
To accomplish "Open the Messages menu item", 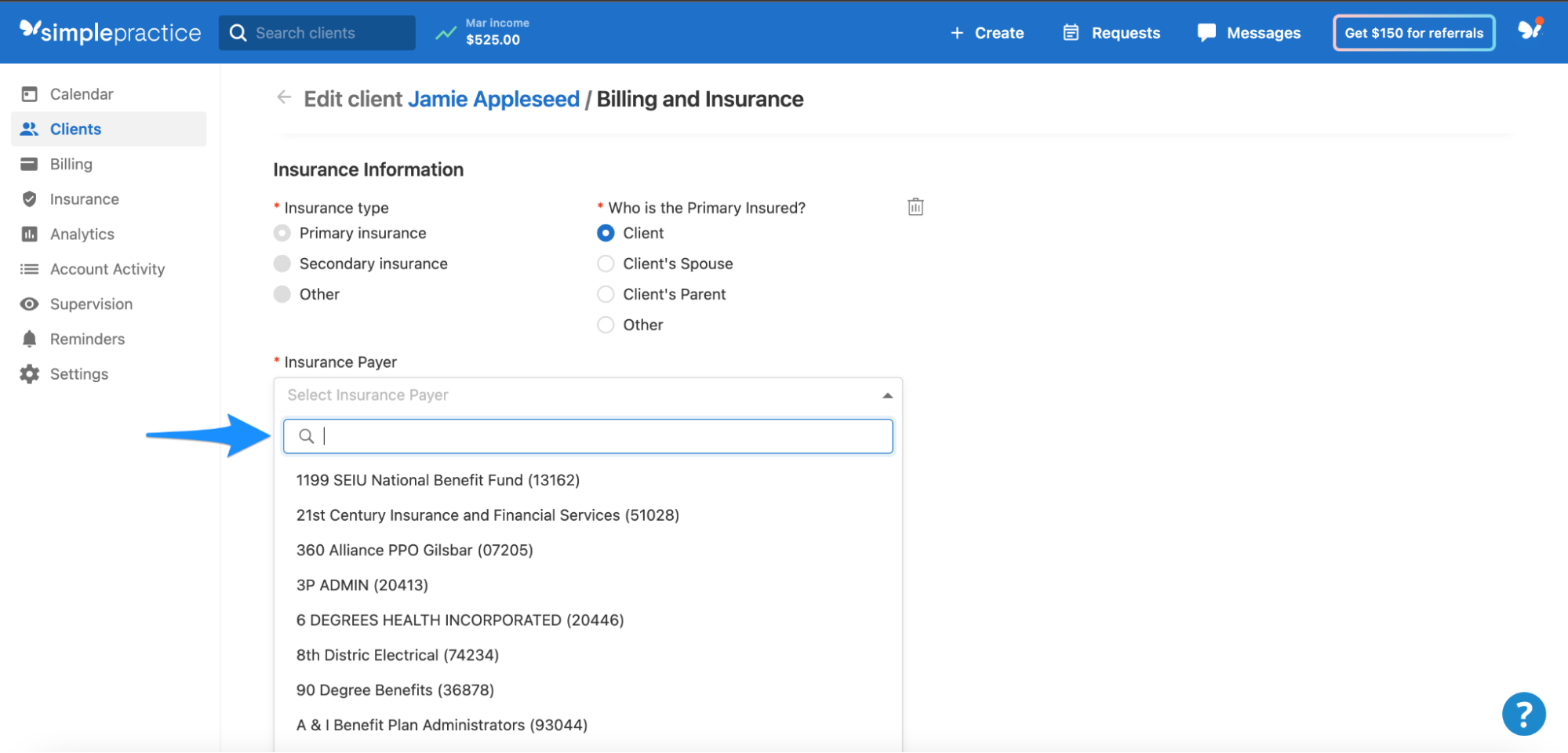I will (x=1262, y=32).
